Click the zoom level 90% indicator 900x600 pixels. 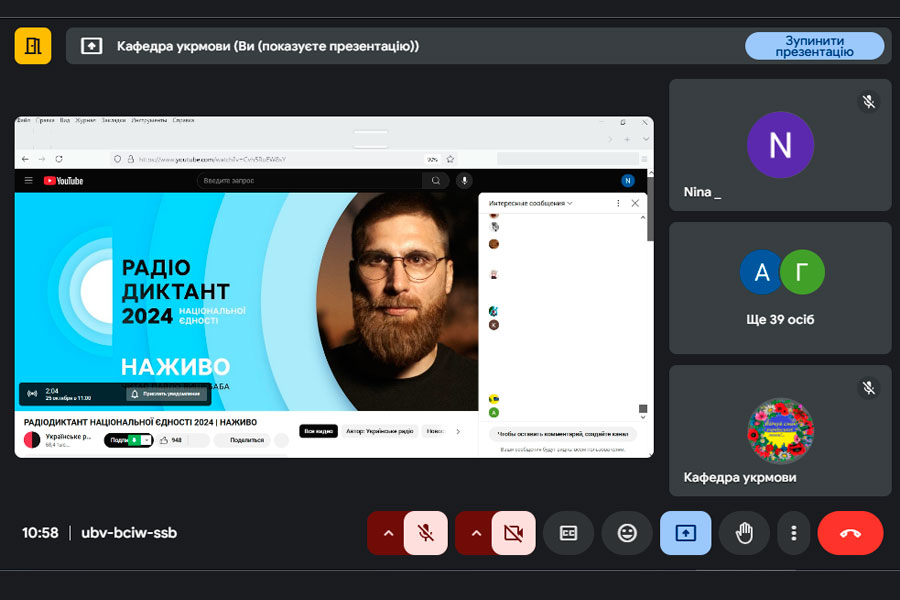[x=432, y=159]
